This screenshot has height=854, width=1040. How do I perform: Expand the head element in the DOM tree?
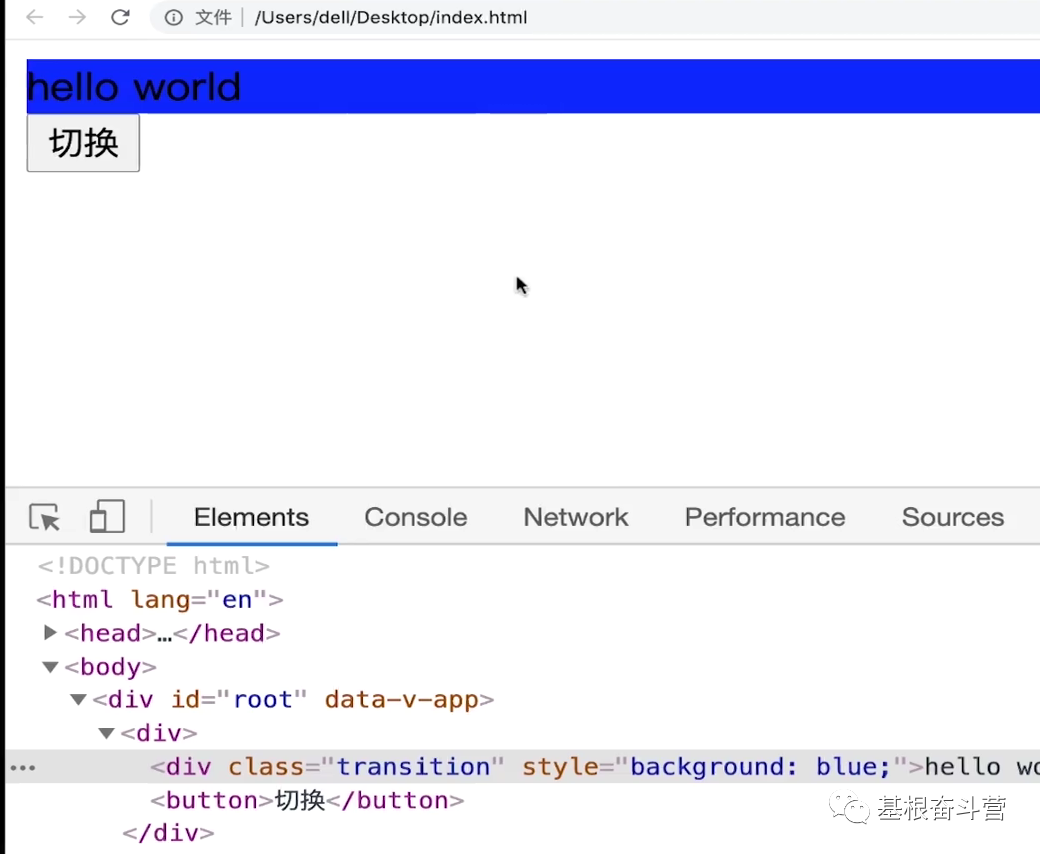(x=50, y=633)
